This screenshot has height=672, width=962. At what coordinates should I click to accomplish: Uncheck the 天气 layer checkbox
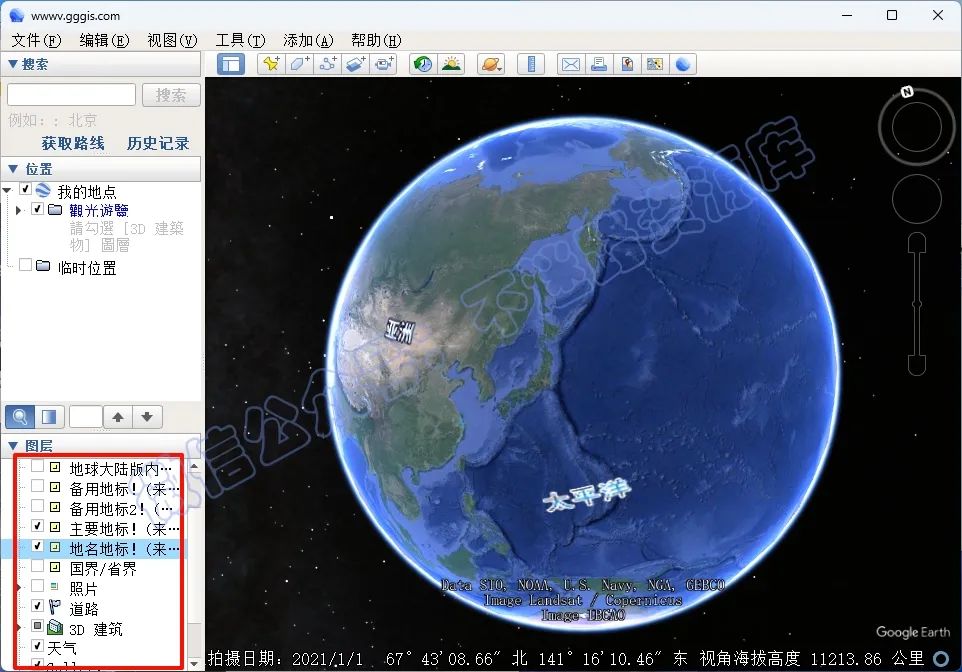pos(37,646)
